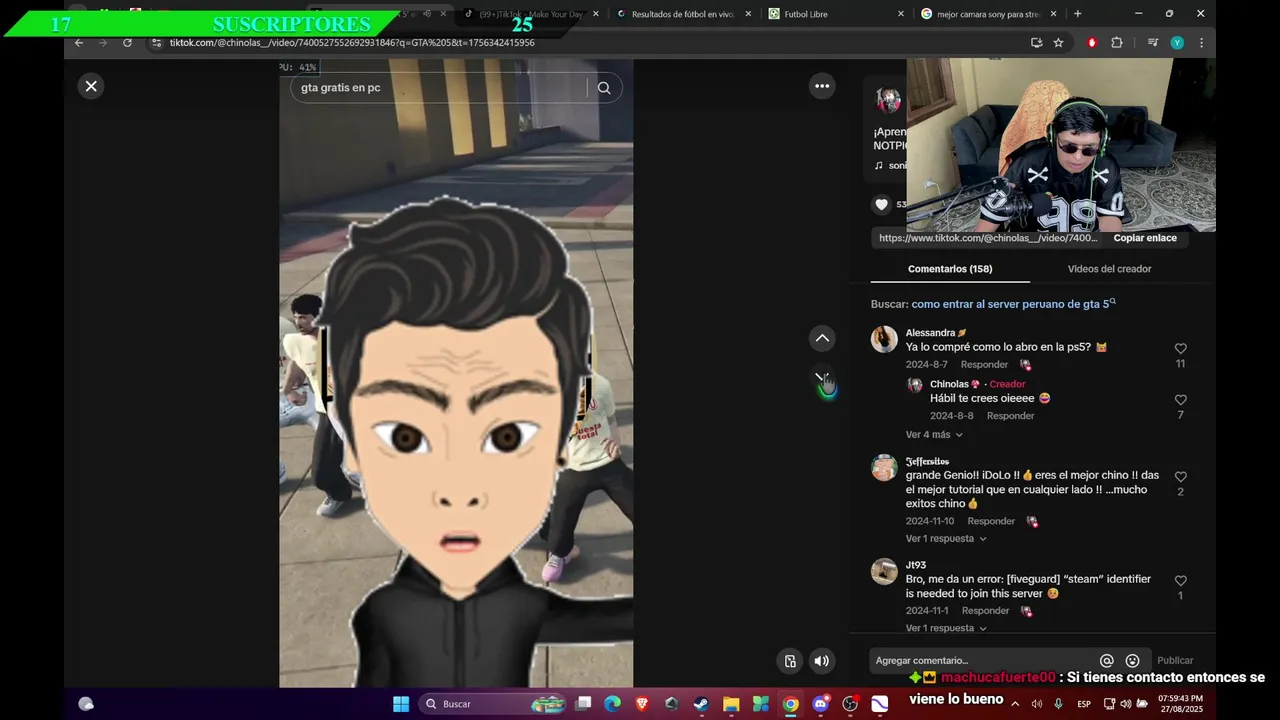This screenshot has width=1280, height=720.
Task: Go to previous video with up arrow
Action: [822, 338]
